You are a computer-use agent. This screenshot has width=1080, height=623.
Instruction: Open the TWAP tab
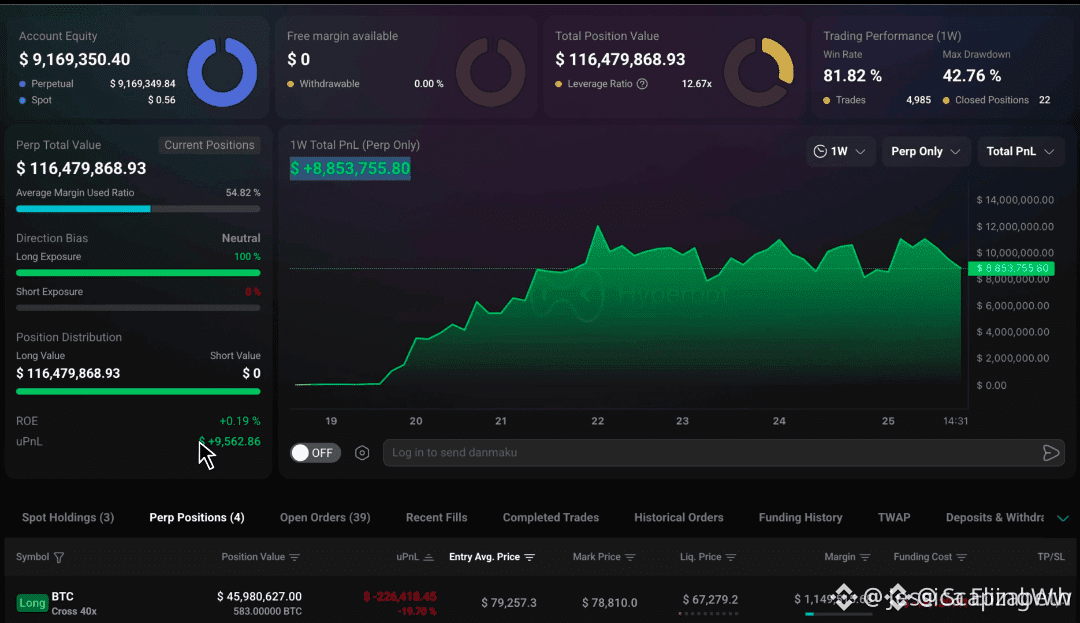(894, 518)
